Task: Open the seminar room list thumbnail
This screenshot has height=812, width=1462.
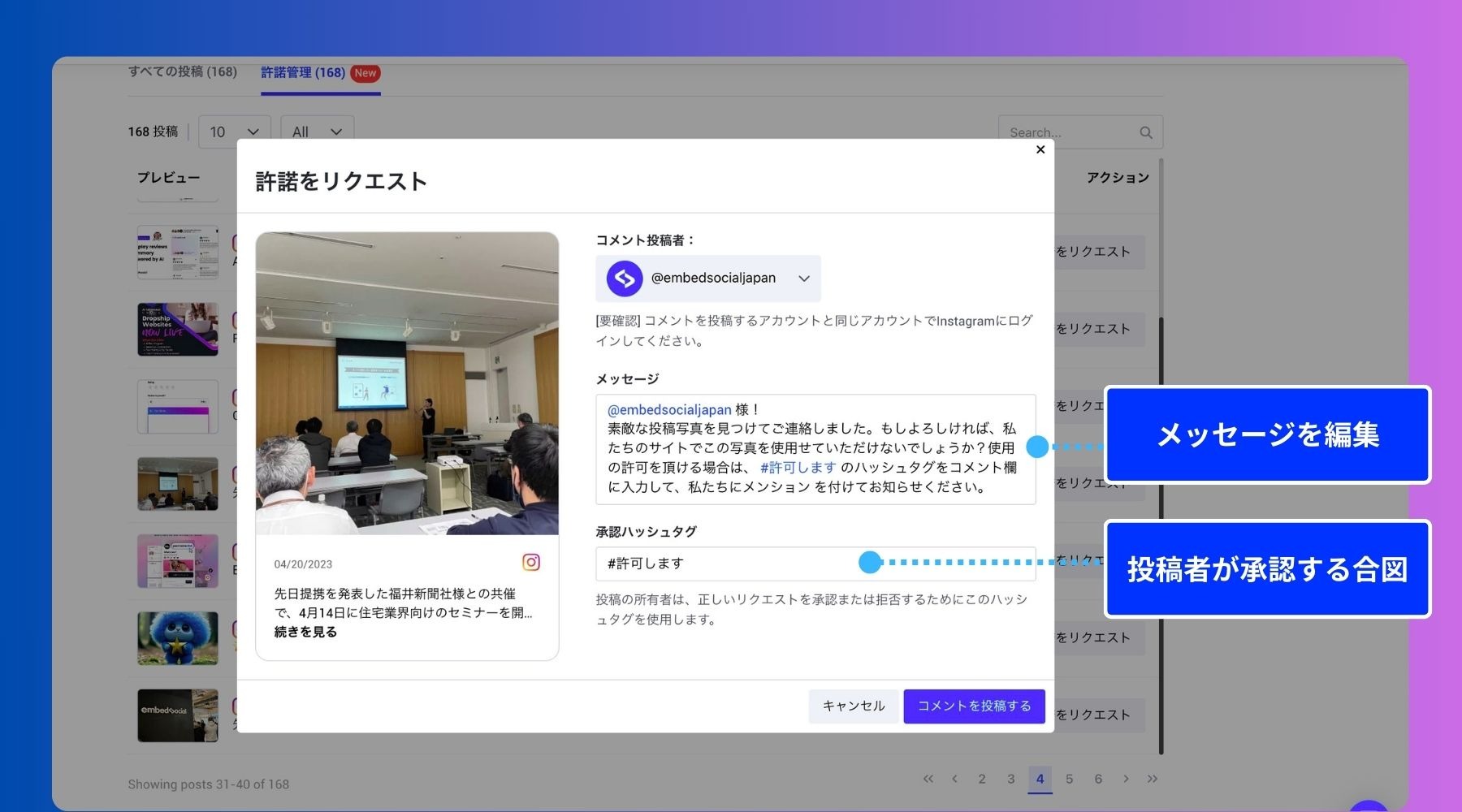Action: coord(178,484)
